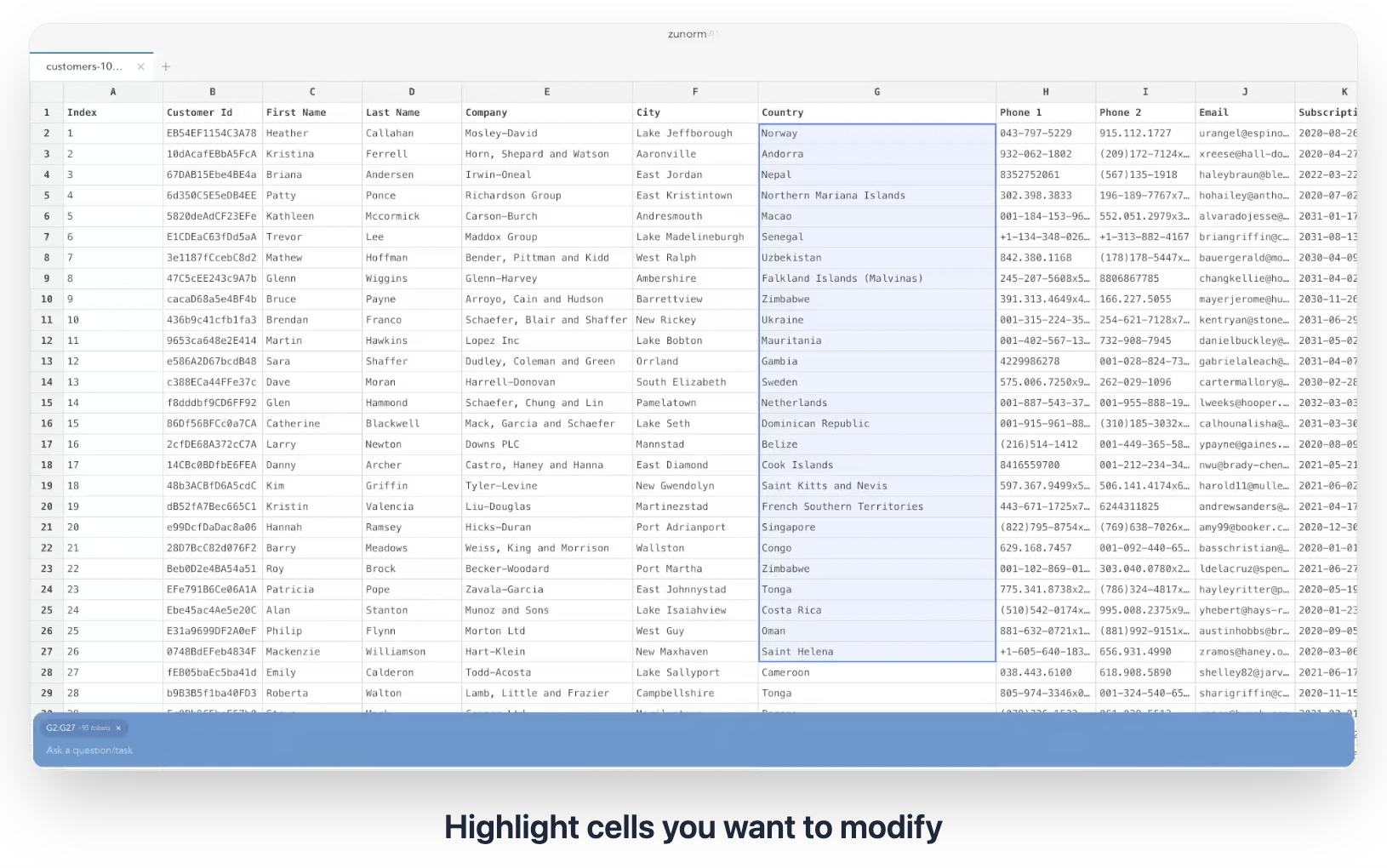Select column I header
1387x868 pixels.
point(1145,92)
